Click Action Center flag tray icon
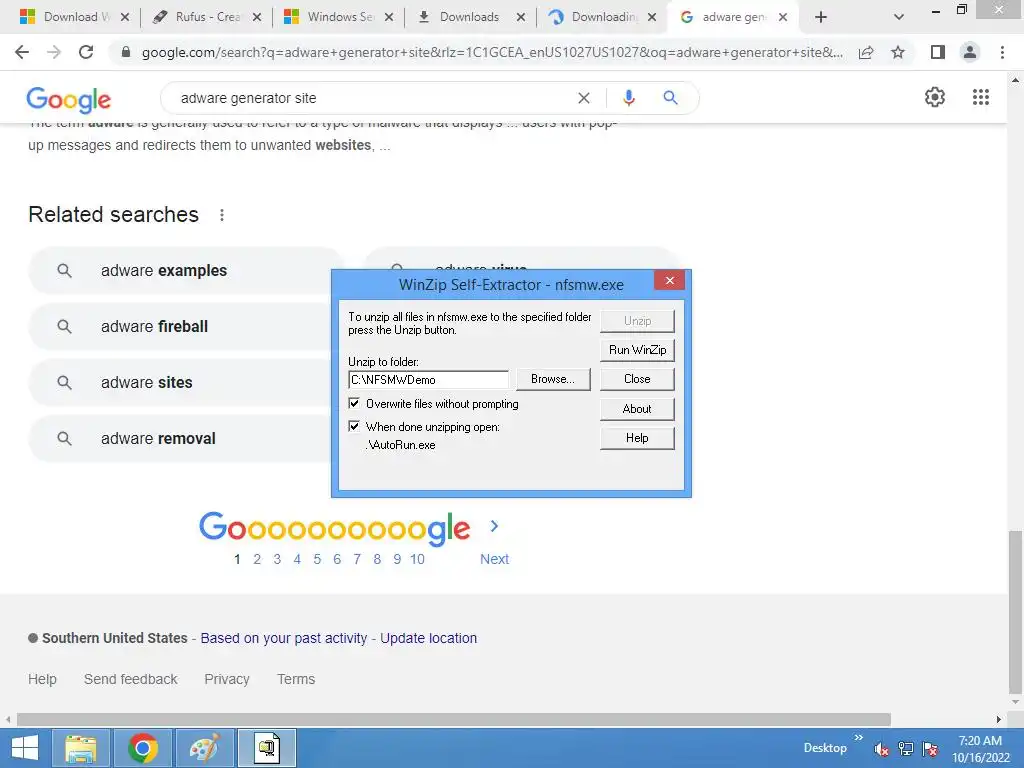 (931, 749)
